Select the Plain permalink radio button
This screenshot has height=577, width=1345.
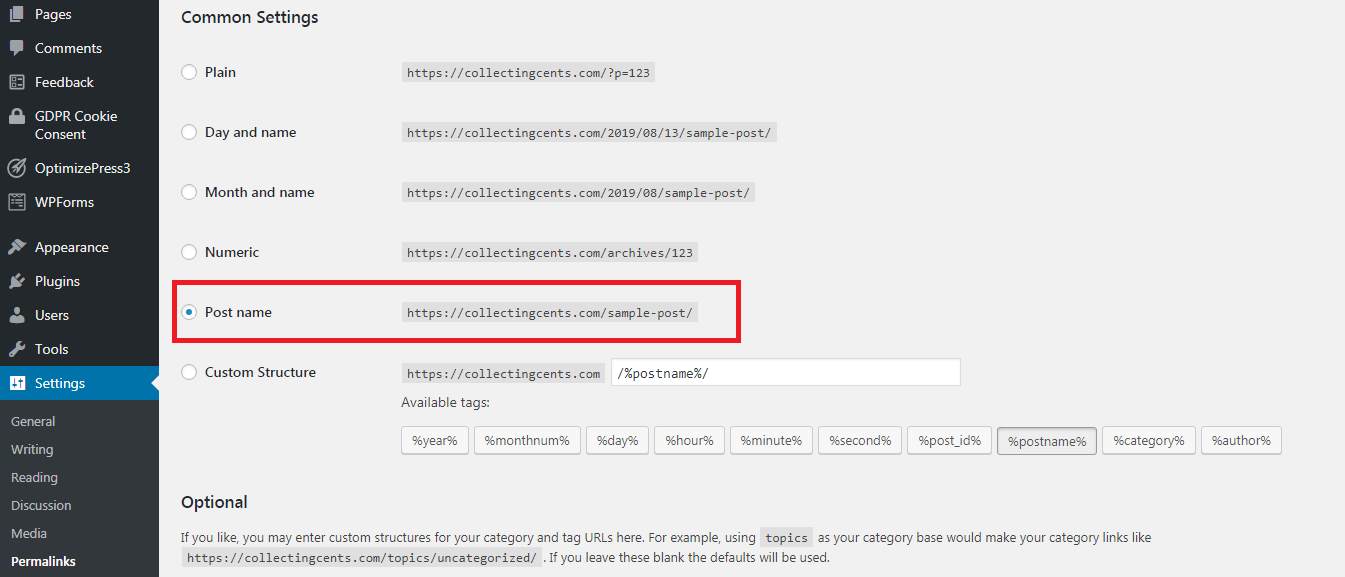click(x=189, y=72)
